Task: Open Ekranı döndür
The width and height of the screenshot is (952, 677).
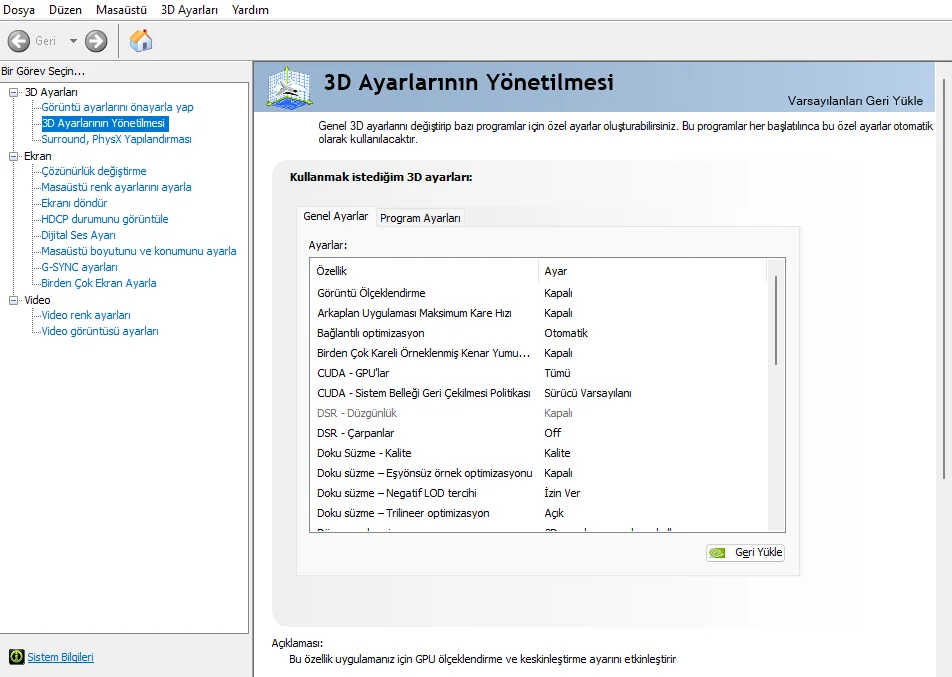Action: (x=74, y=203)
